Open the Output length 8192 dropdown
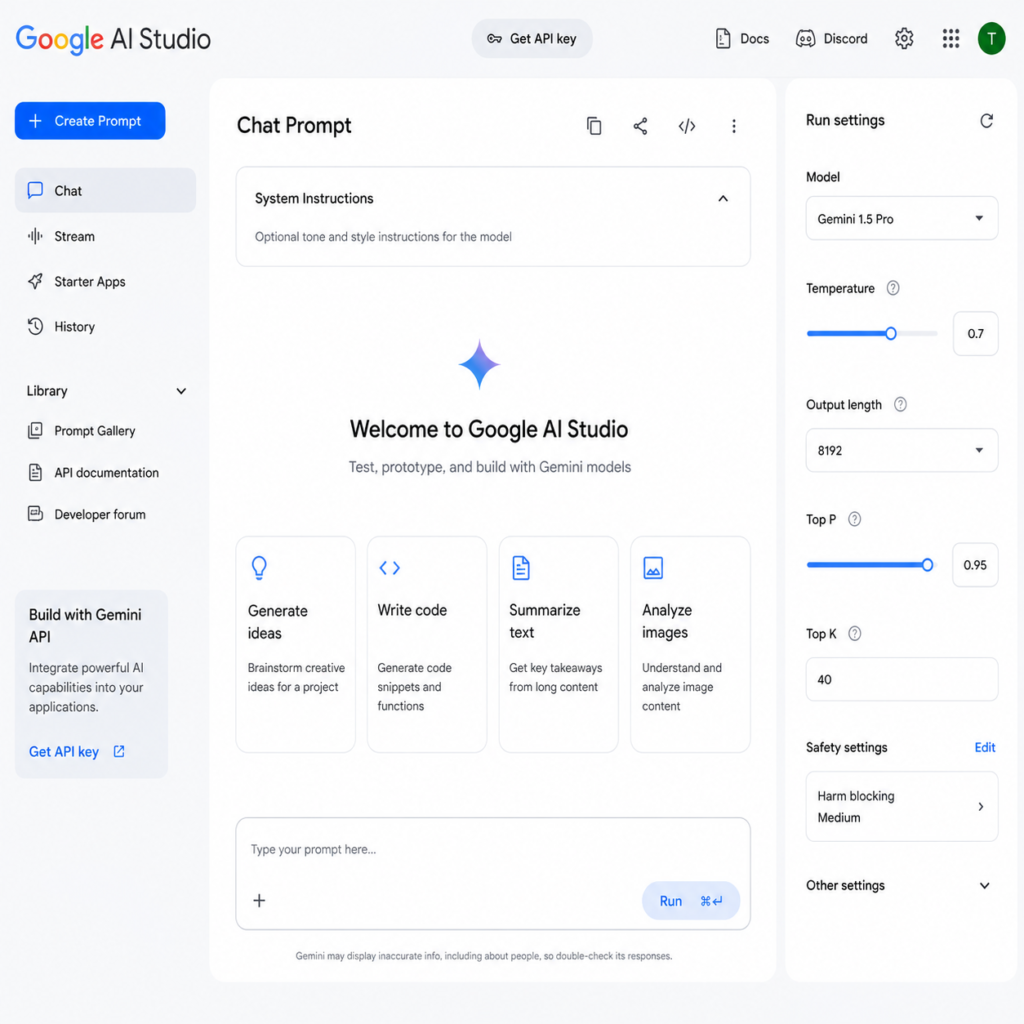Image resolution: width=1024 pixels, height=1024 pixels. [x=901, y=450]
